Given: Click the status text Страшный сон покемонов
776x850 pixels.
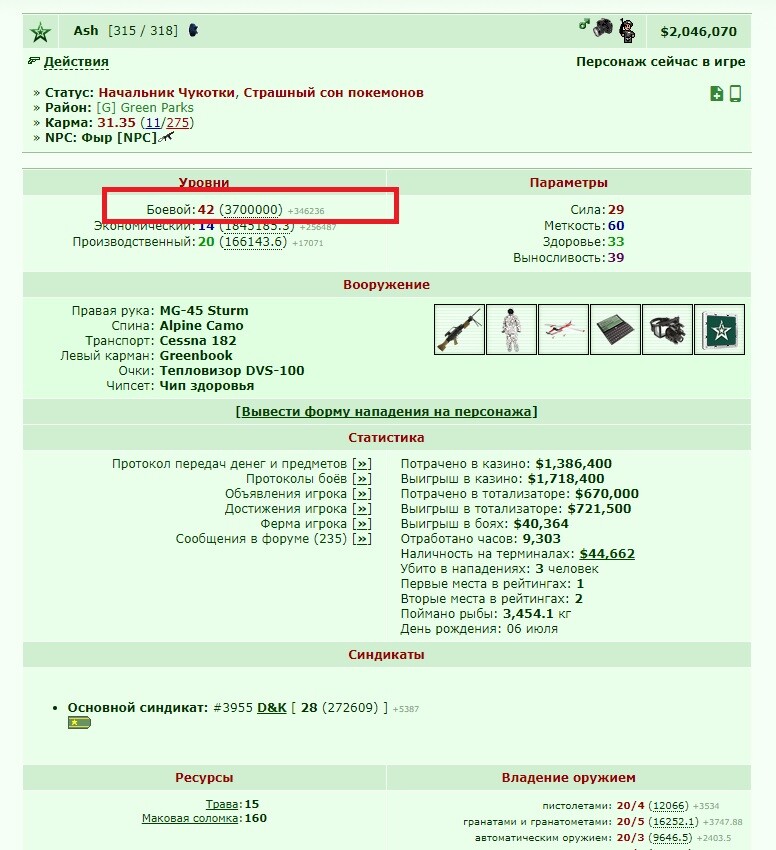Looking at the screenshot, I should coord(334,93).
